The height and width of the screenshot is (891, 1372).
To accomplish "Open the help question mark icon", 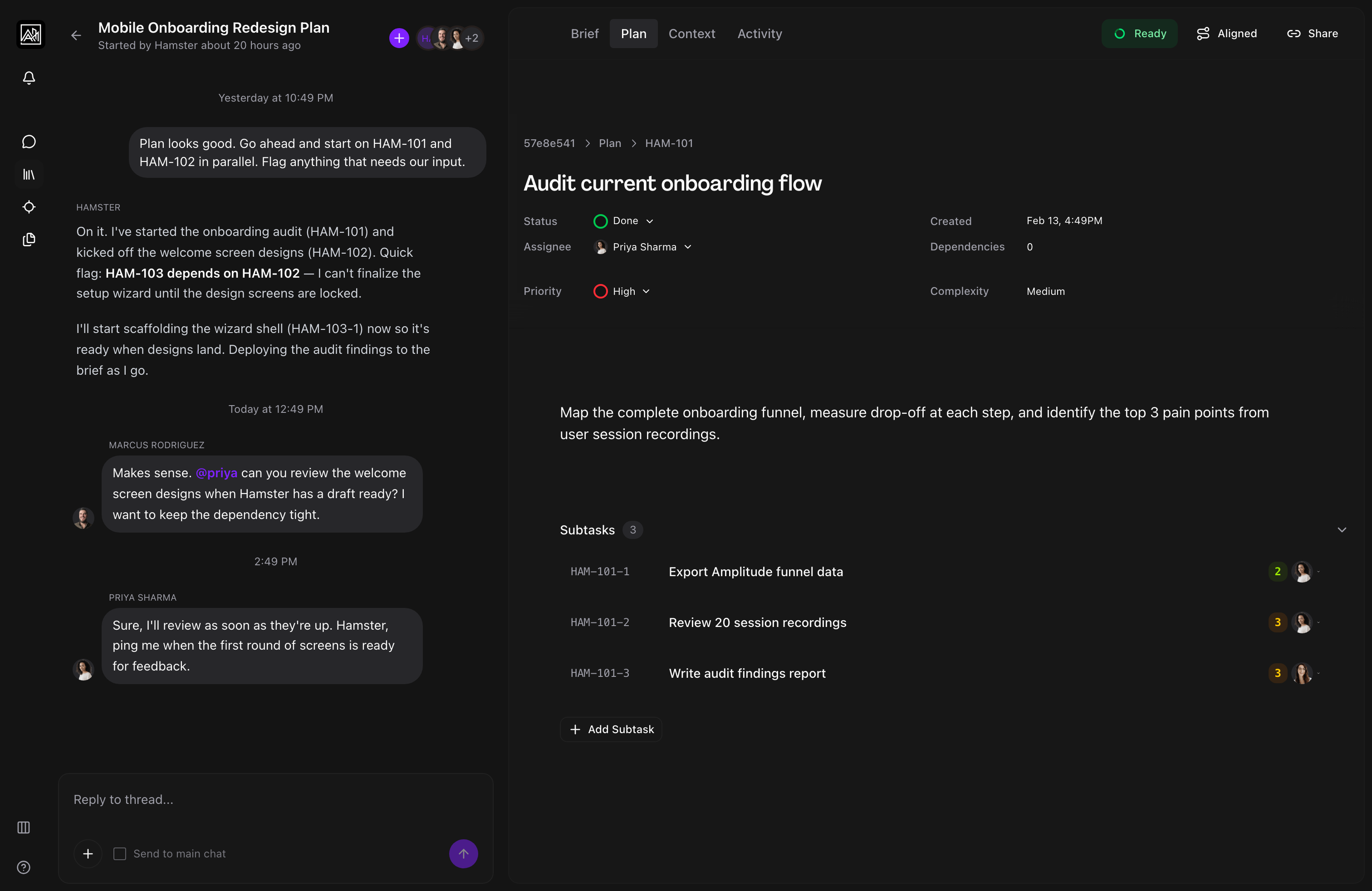I will tap(24, 867).
